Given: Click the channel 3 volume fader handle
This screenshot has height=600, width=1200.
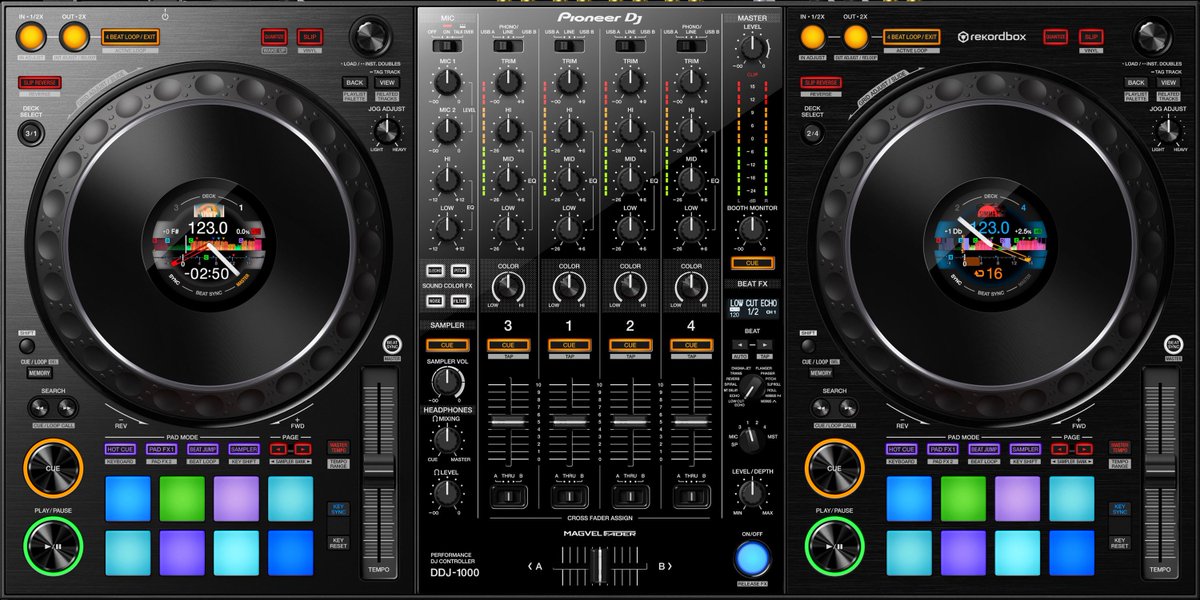Looking at the screenshot, I should point(509,424).
